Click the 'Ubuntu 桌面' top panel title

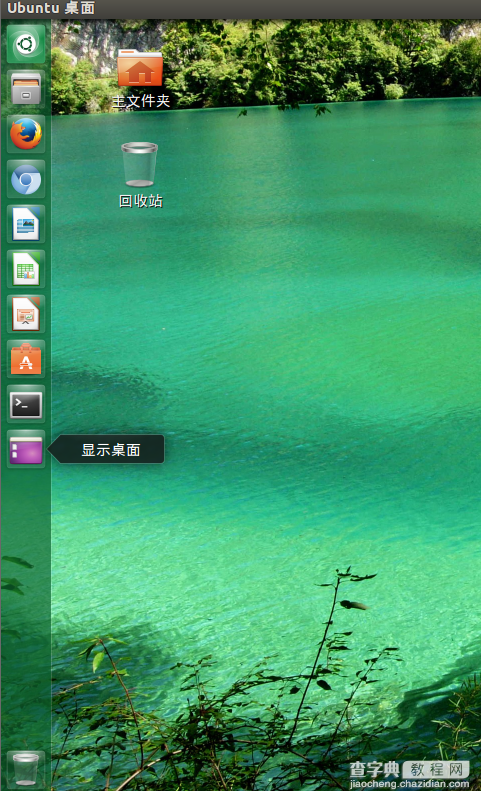(51, 8)
